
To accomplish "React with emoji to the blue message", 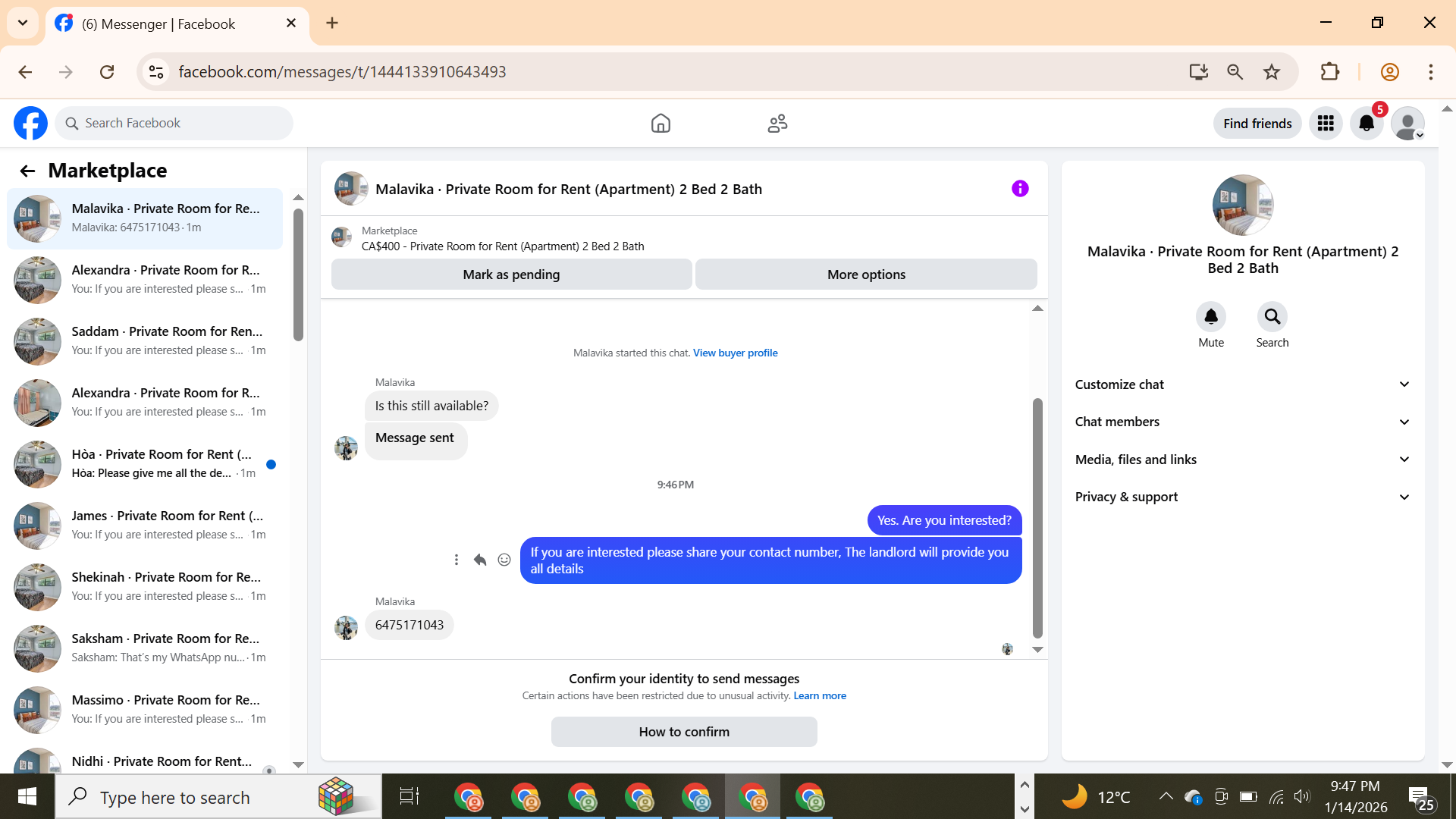I will pos(504,560).
